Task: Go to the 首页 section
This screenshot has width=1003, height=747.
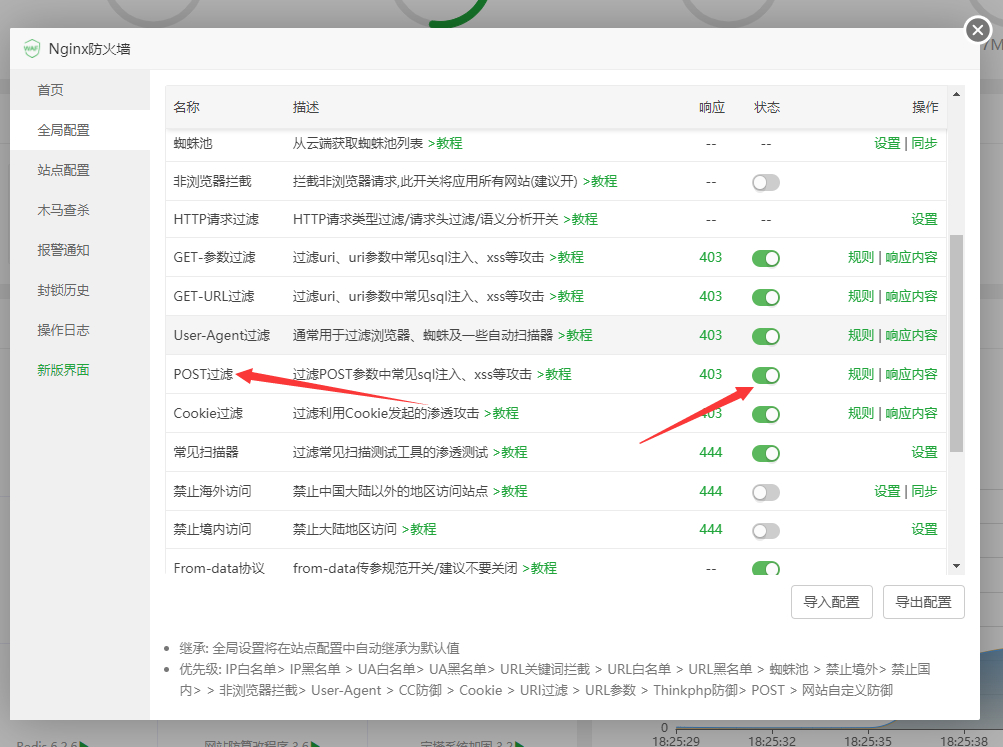Action: pos(52,89)
